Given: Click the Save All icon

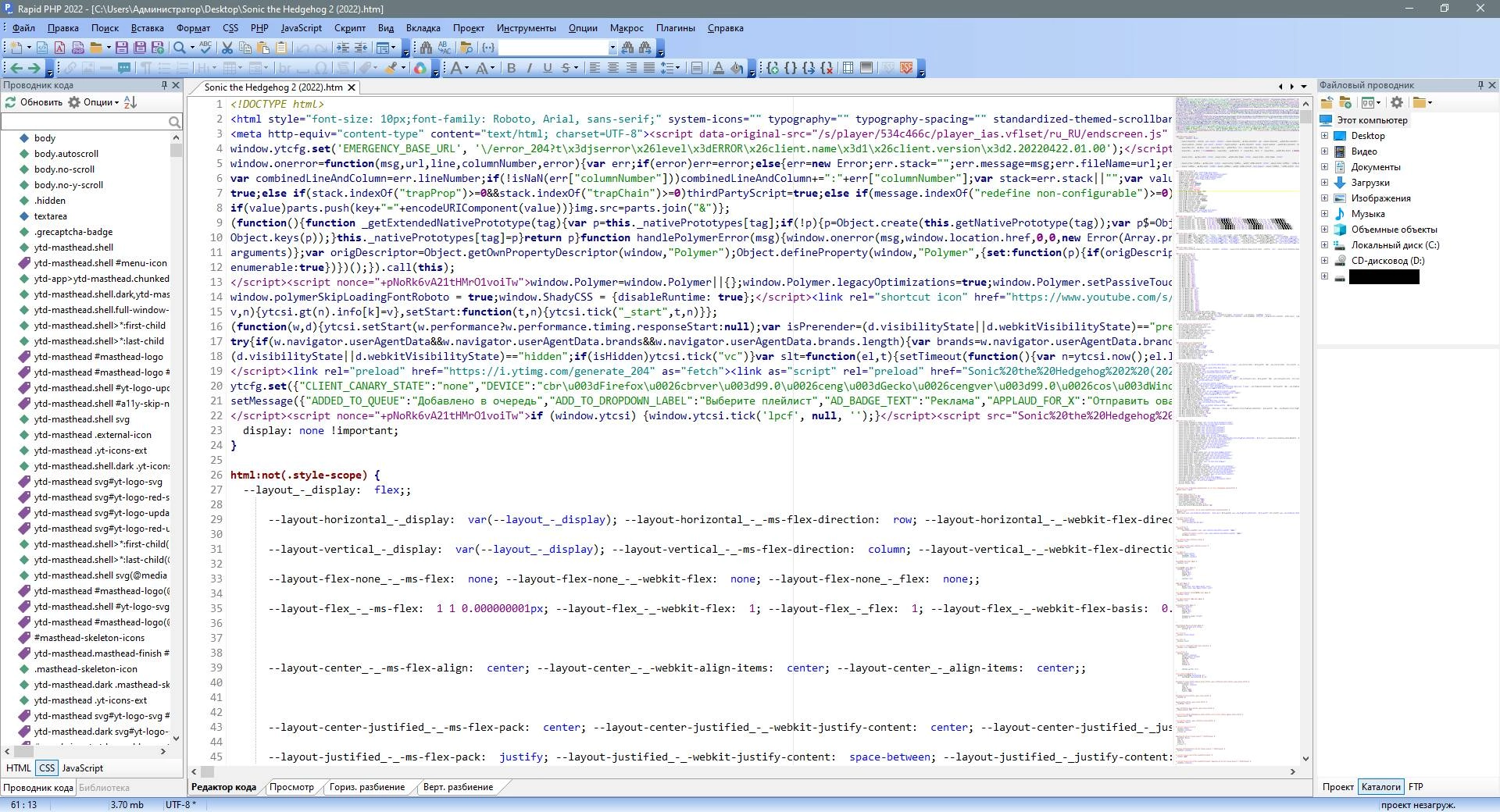Looking at the screenshot, I should pyautogui.click(x=140, y=48).
